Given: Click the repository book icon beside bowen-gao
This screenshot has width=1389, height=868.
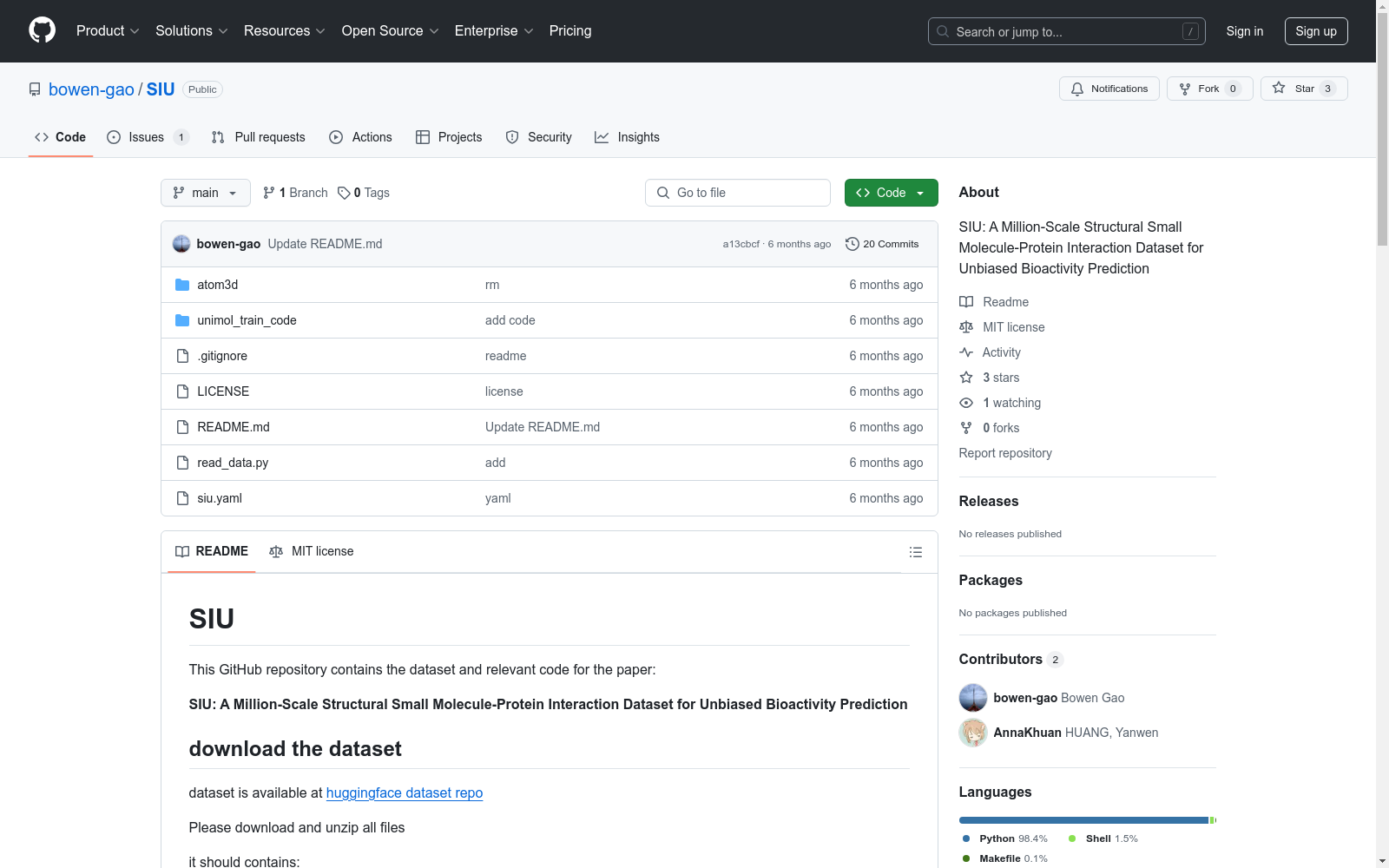Looking at the screenshot, I should (35, 89).
